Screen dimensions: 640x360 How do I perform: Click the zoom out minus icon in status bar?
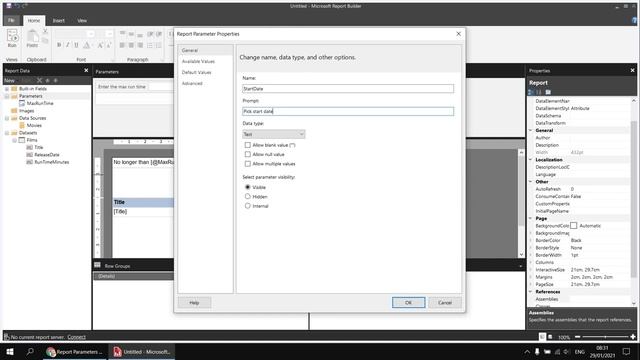click(x=578, y=337)
